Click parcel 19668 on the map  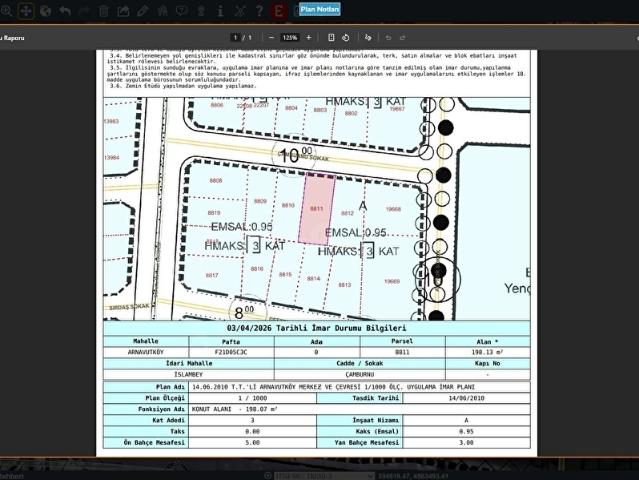click(393, 209)
